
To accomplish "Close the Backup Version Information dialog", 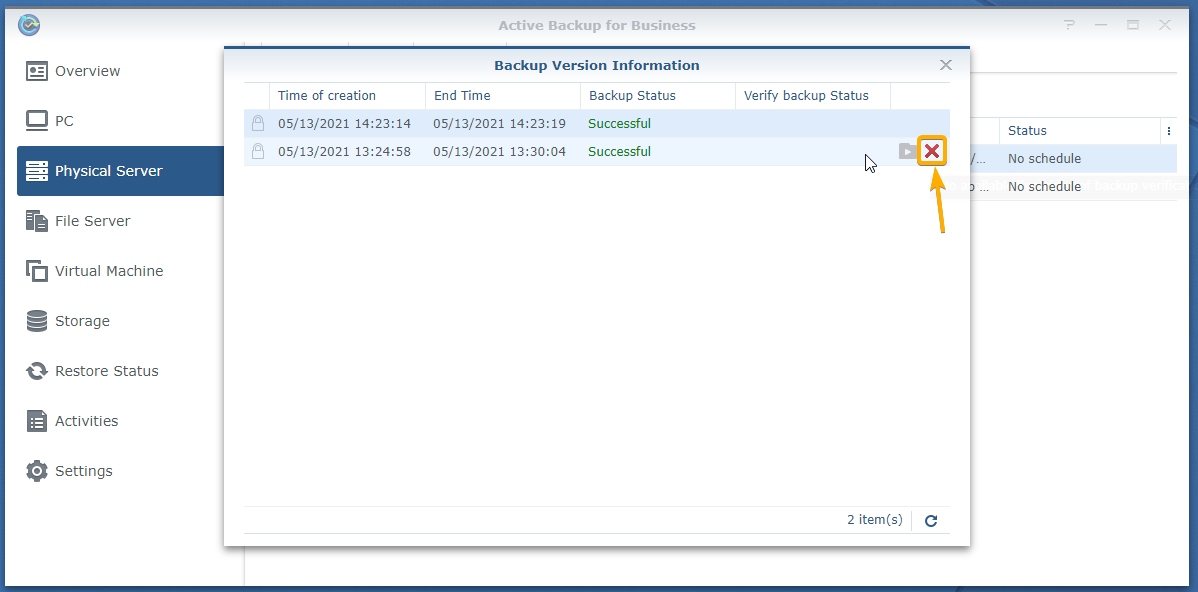I will (945, 65).
